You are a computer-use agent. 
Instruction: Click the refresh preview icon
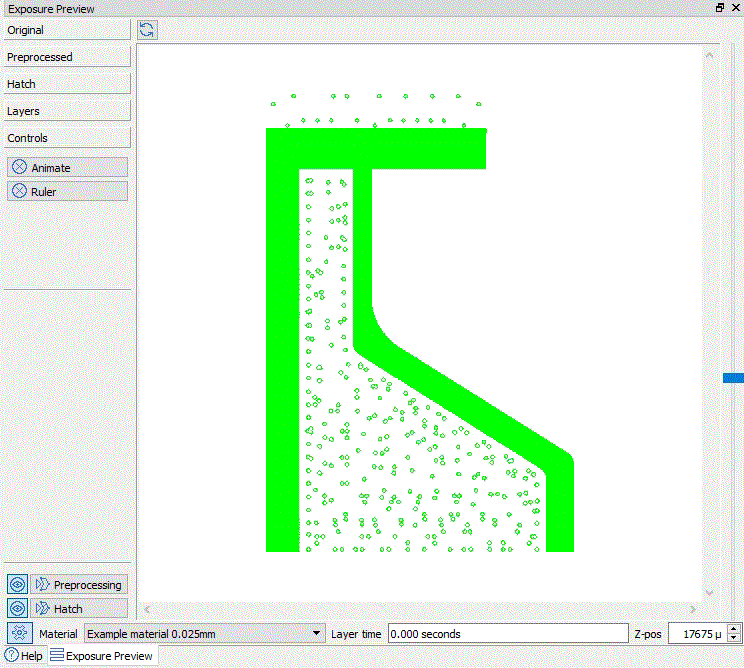pos(147,30)
